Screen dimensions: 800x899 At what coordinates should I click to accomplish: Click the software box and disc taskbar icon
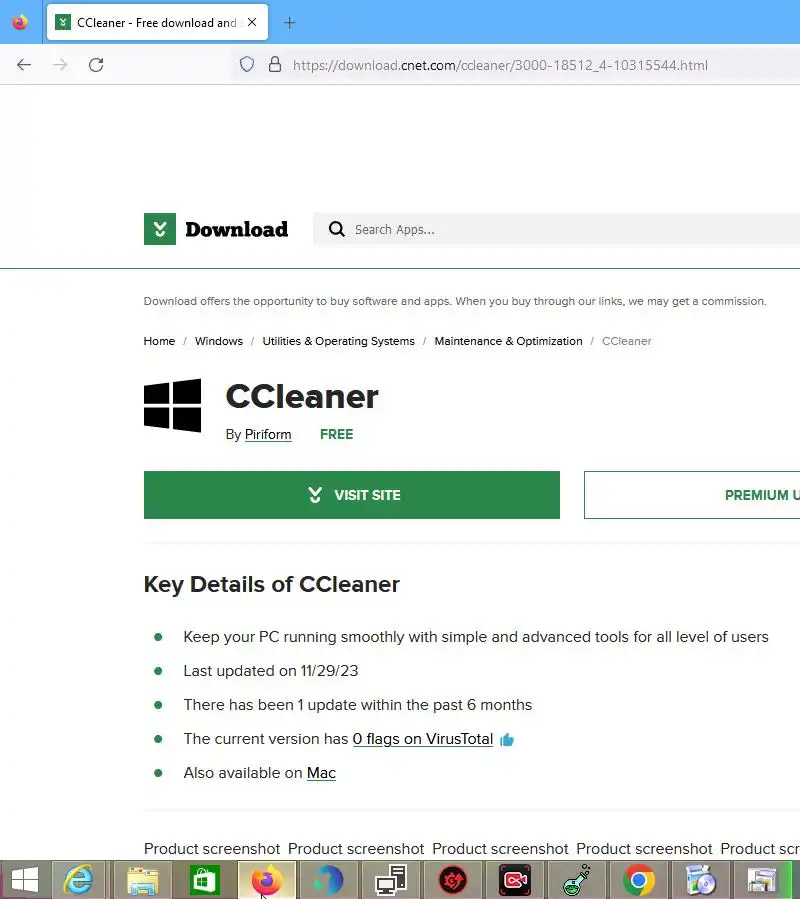(x=701, y=880)
